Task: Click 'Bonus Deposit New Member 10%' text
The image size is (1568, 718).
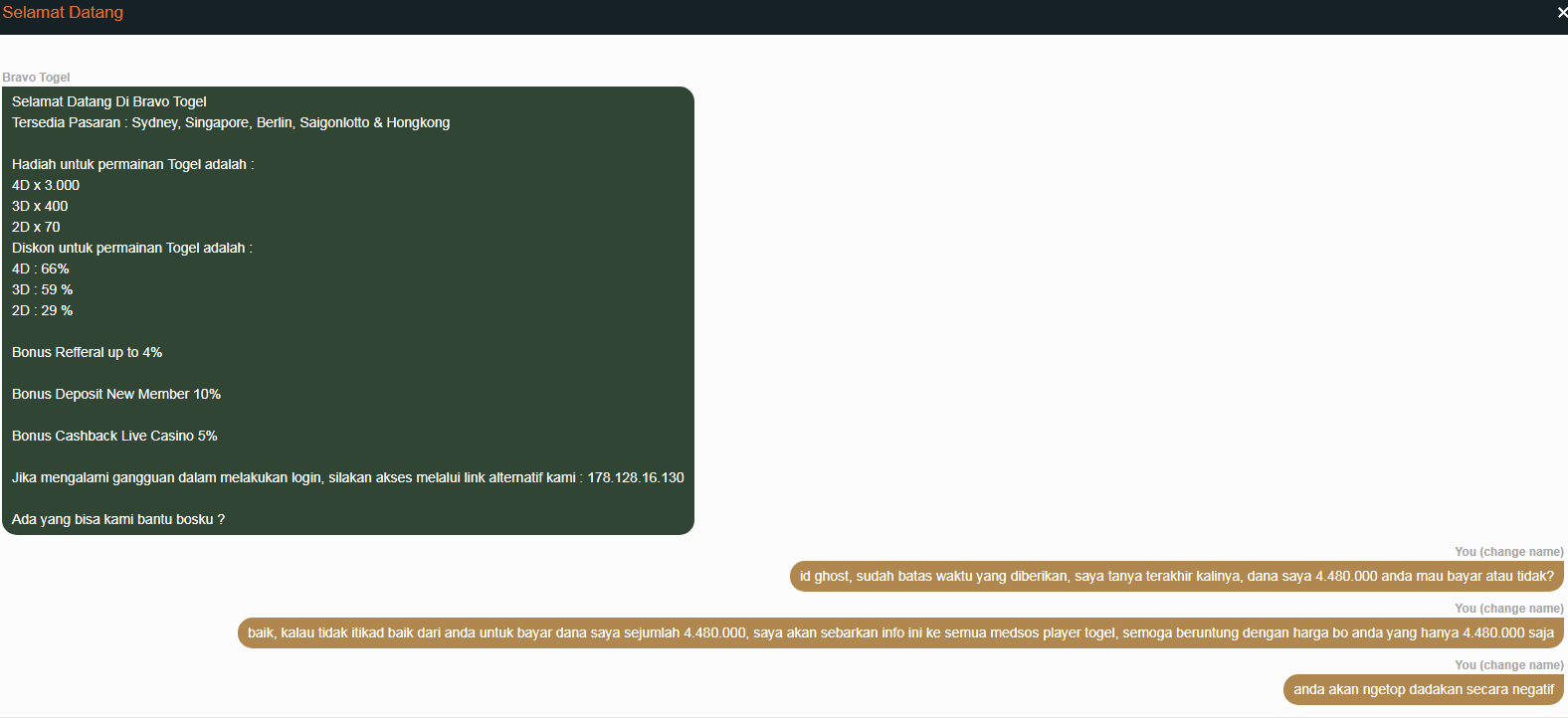Action: 116,394
